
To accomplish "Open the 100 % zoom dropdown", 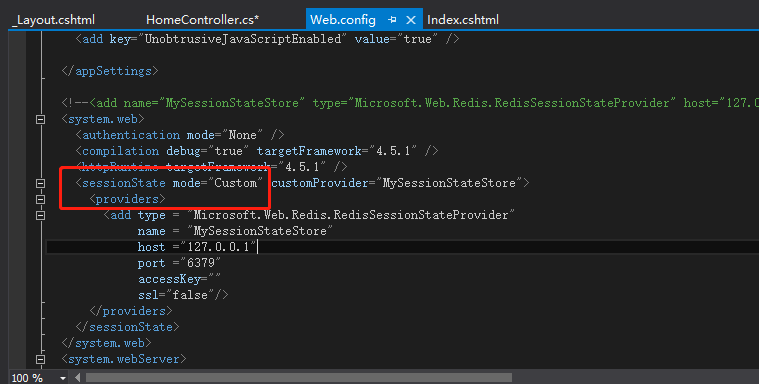I will (63, 378).
